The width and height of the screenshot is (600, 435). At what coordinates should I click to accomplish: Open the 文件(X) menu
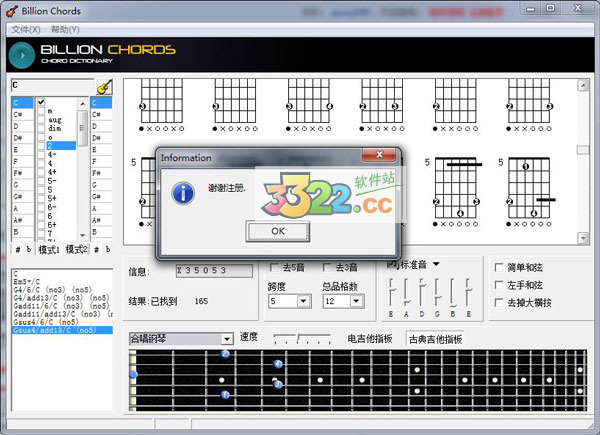click(26, 29)
